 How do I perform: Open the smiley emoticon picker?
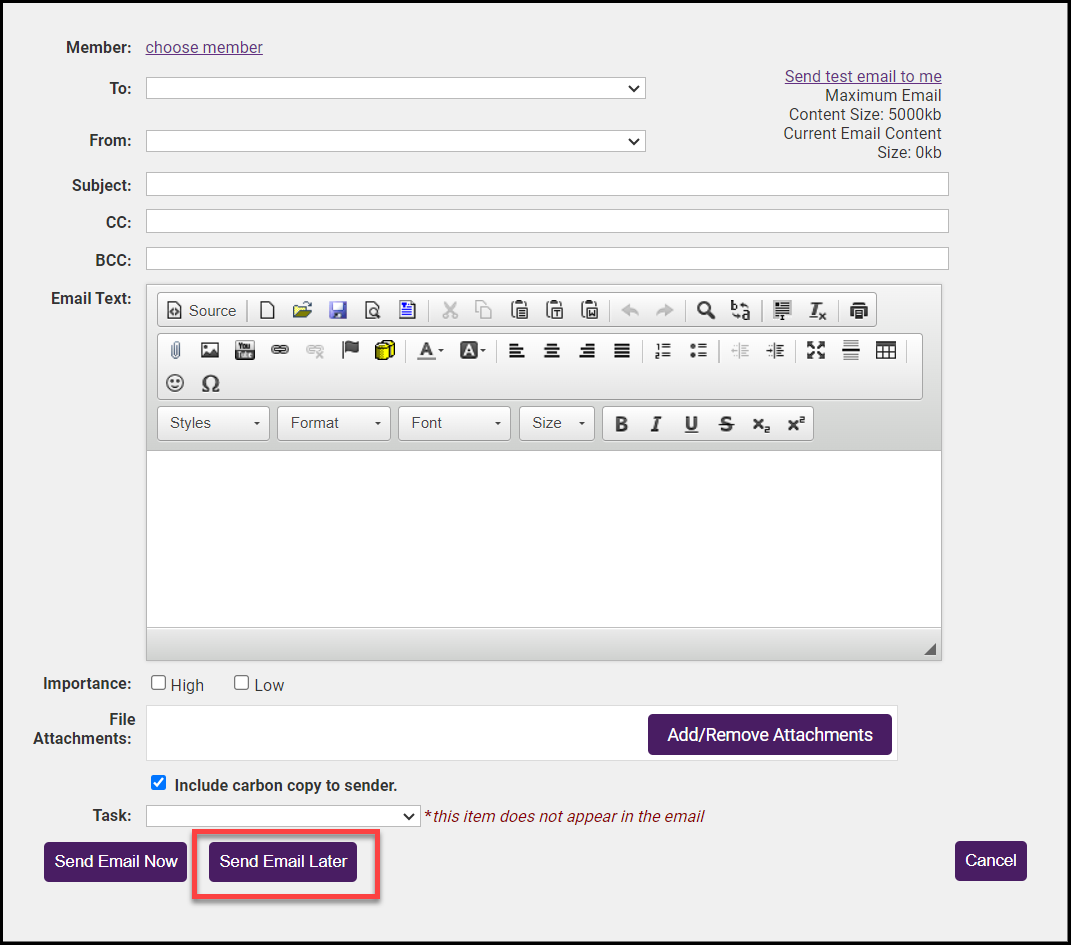[175, 383]
